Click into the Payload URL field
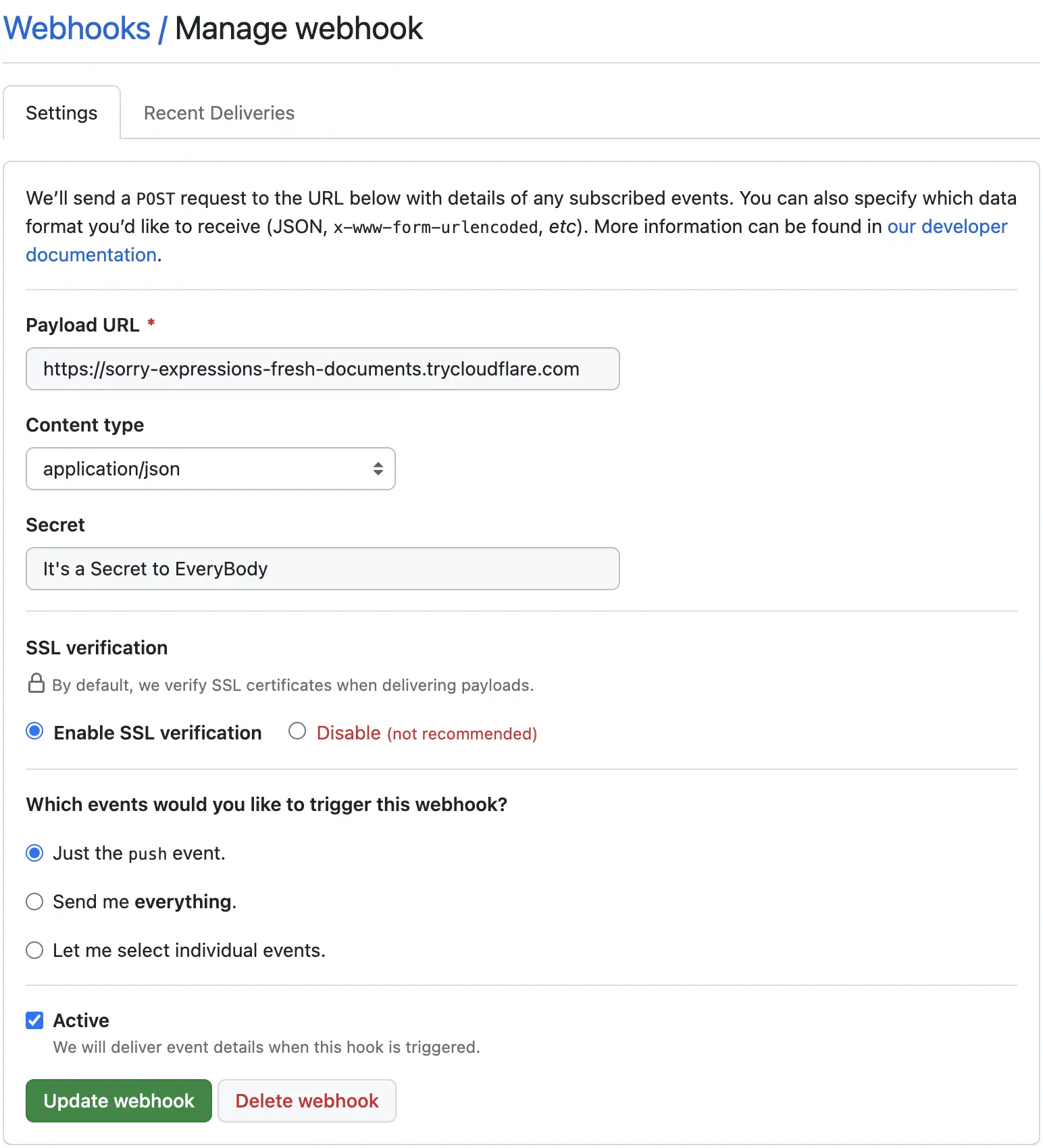This screenshot has height=1148, width=1043. (x=322, y=369)
